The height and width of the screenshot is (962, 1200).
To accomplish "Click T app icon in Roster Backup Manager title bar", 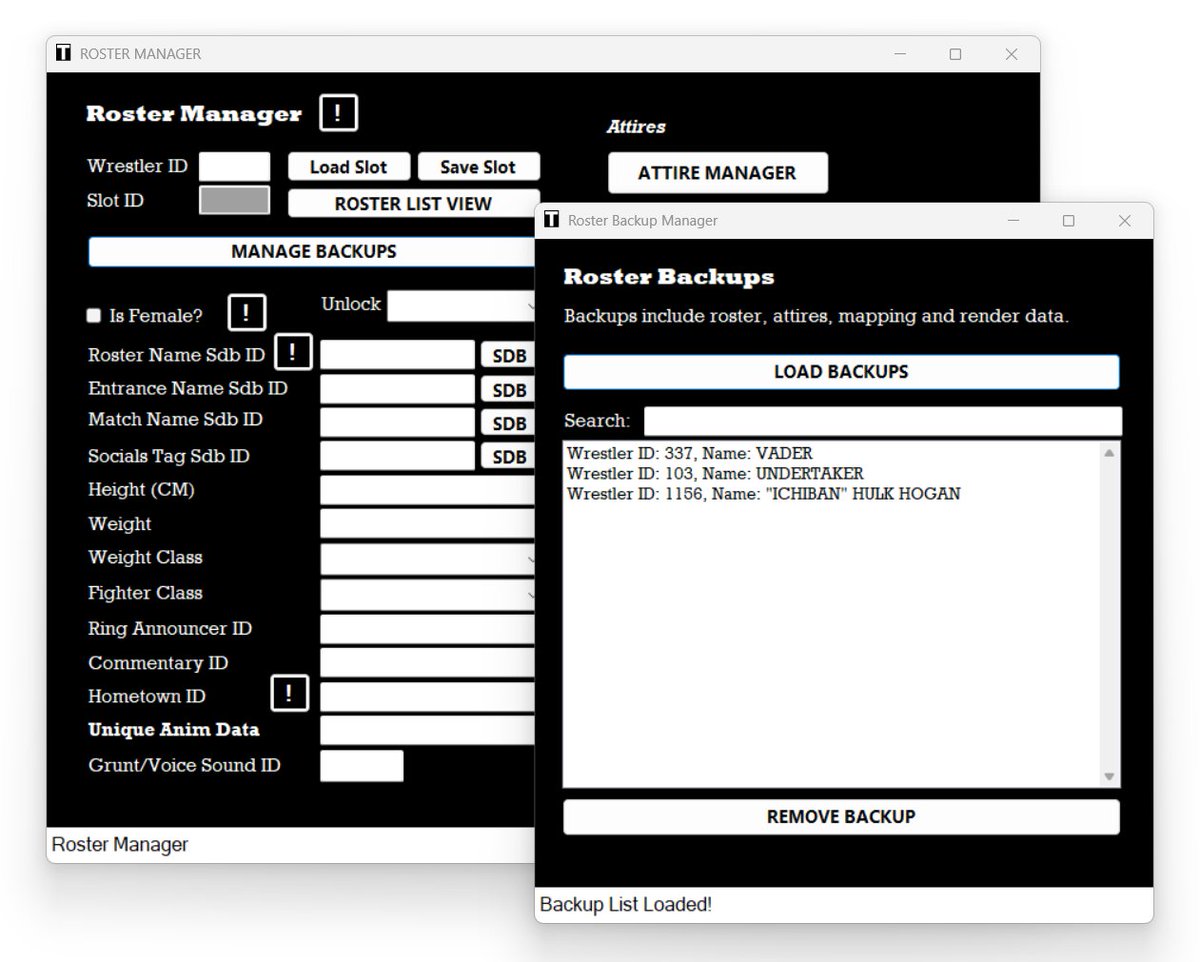I will tap(551, 220).
